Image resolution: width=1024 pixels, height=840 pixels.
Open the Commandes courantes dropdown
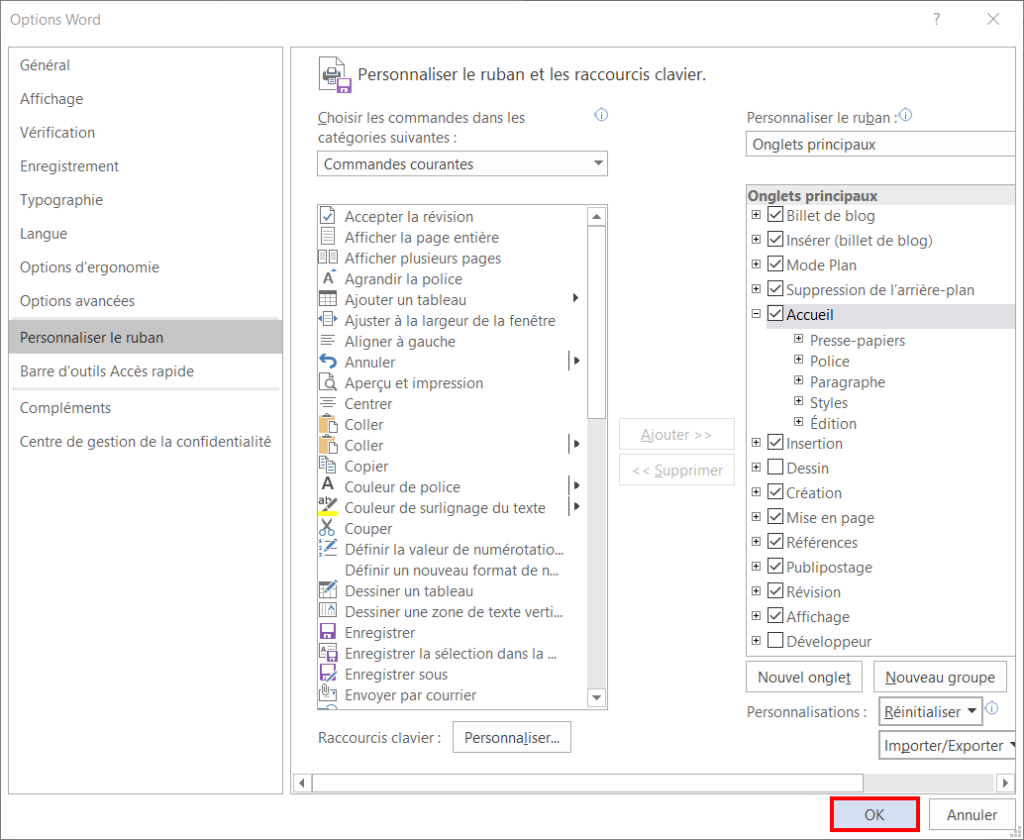pyautogui.click(x=462, y=164)
